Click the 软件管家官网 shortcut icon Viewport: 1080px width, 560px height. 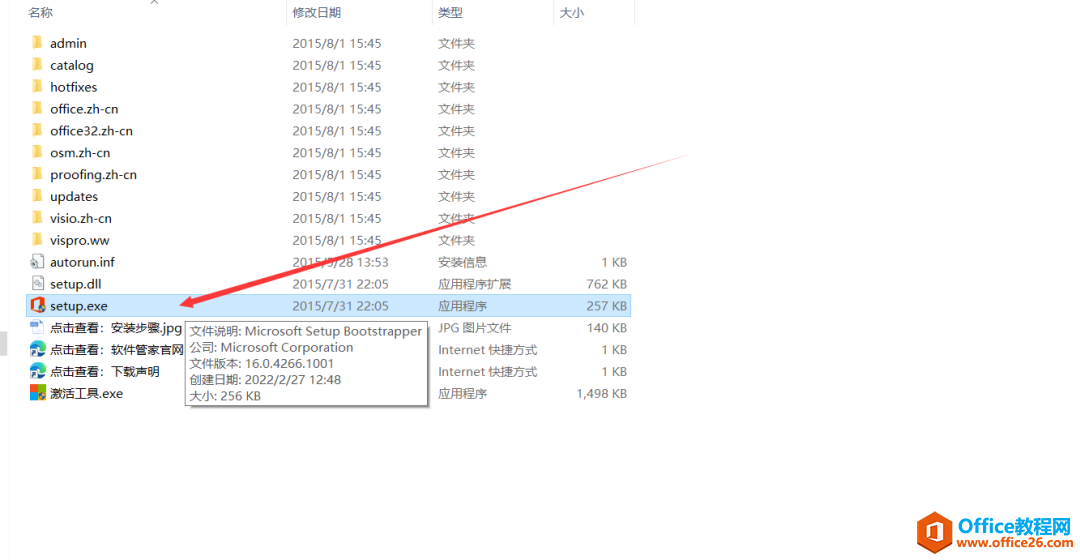point(37,349)
